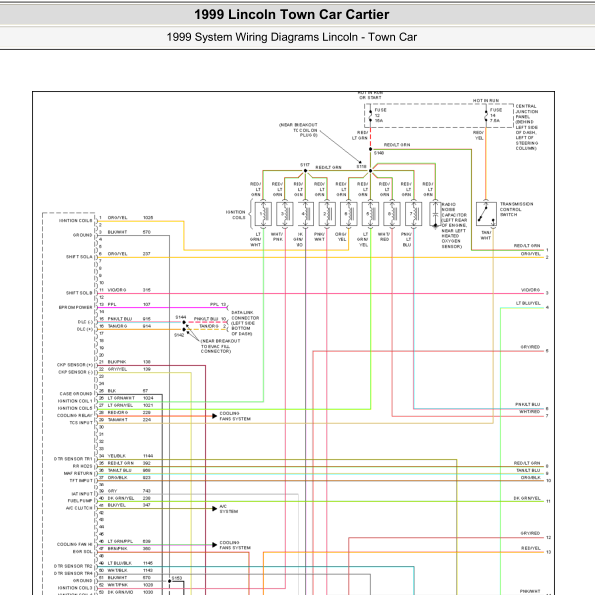The height and width of the screenshot is (595, 595).
Task: Click wire label 'BLK/PNK 136' at pin 21
Action: tap(129, 362)
